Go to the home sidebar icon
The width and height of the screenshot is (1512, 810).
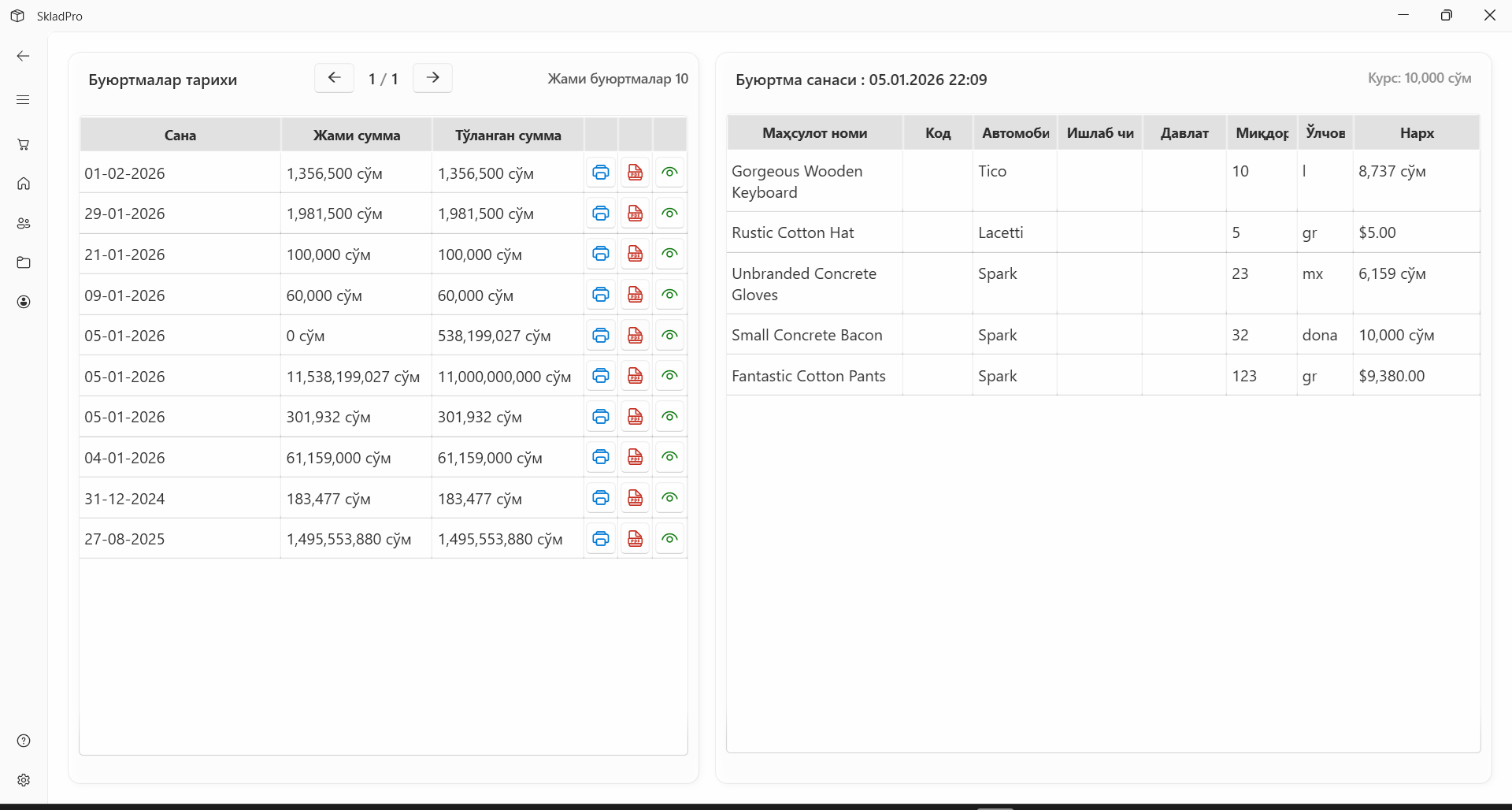pyautogui.click(x=24, y=184)
